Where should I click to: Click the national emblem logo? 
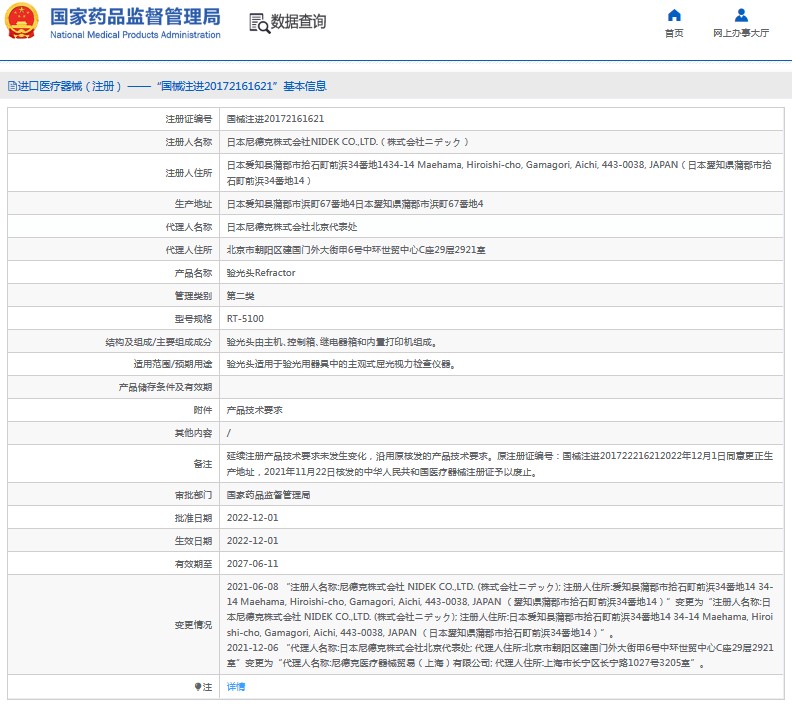[x=22, y=22]
